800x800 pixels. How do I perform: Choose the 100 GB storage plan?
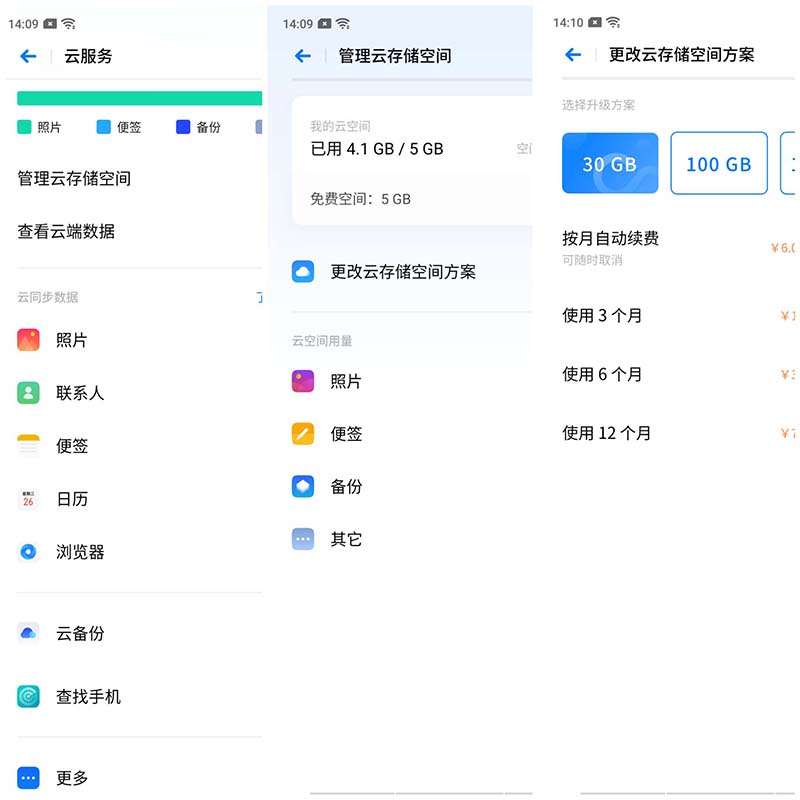[718, 164]
